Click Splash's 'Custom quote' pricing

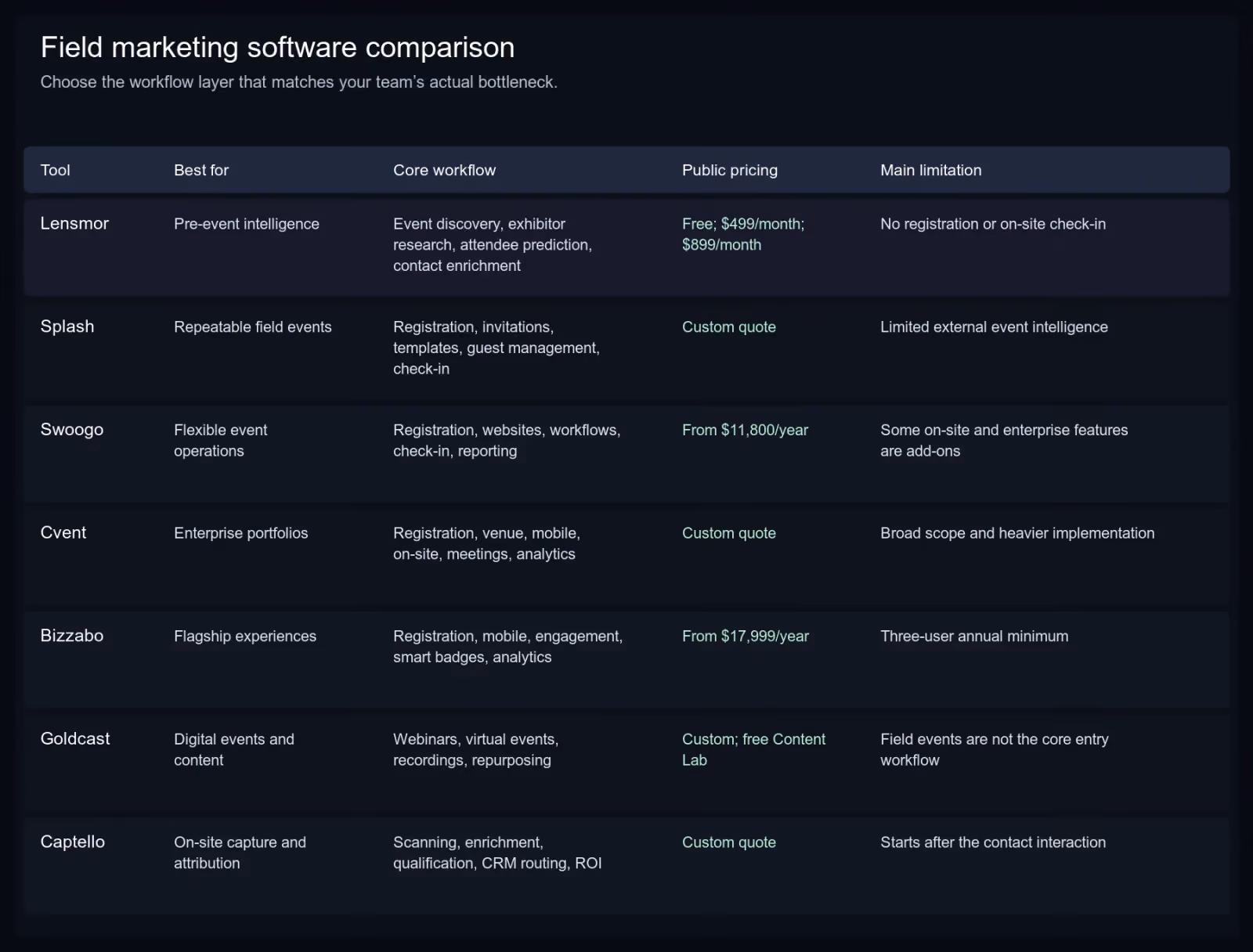pyautogui.click(x=729, y=327)
